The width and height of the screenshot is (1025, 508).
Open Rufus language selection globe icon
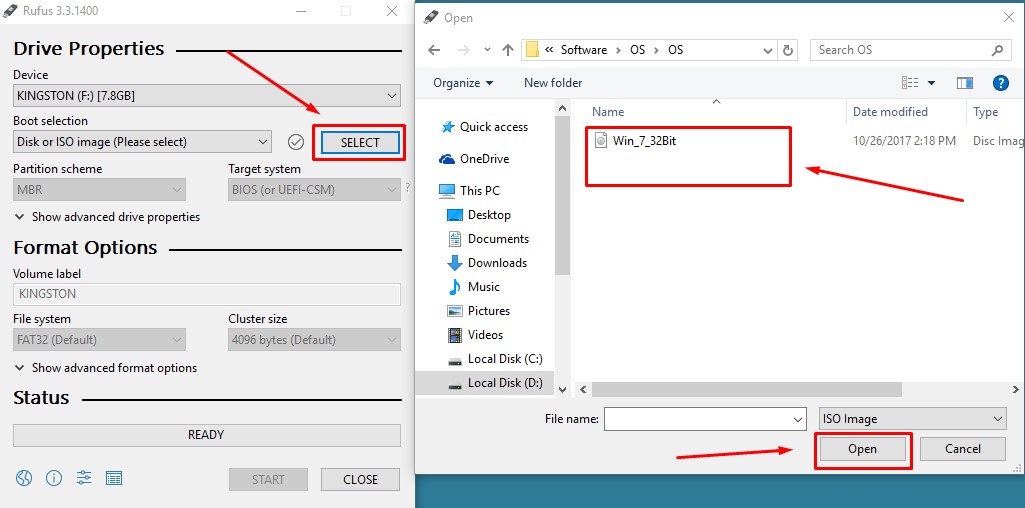[x=24, y=479]
